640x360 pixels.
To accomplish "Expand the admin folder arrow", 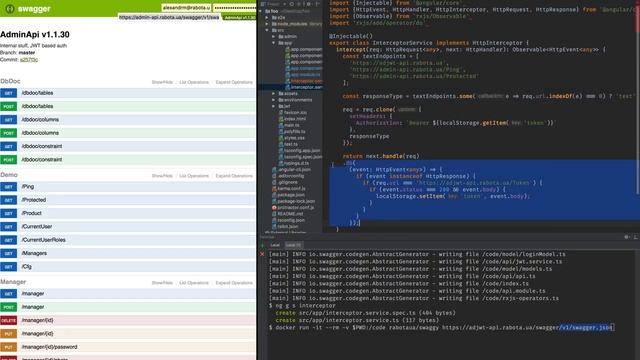I will (x=273, y=37).
